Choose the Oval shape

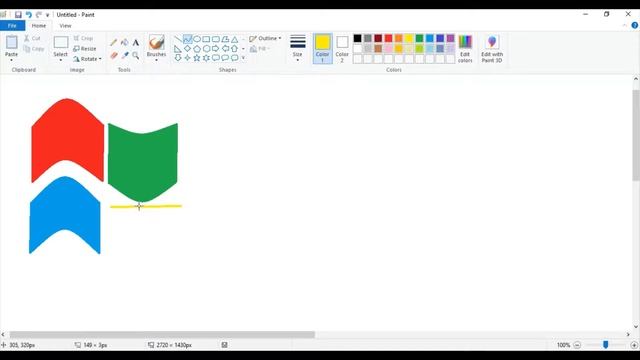[x=197, y=39]
